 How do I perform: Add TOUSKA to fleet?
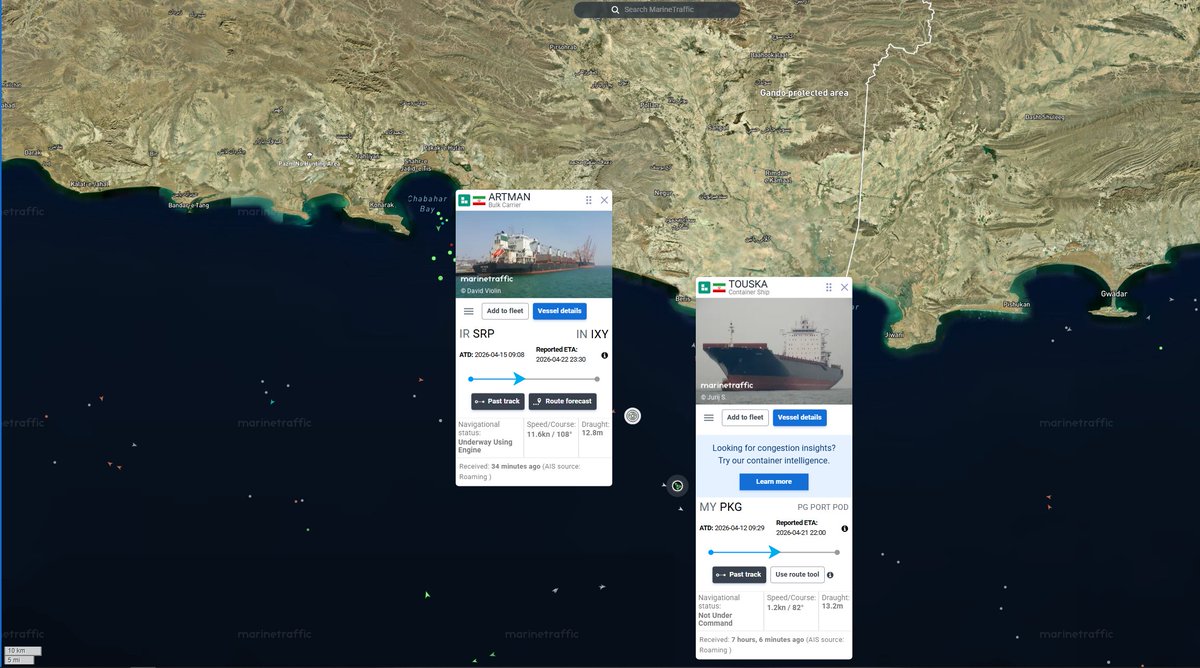point(745,418)
